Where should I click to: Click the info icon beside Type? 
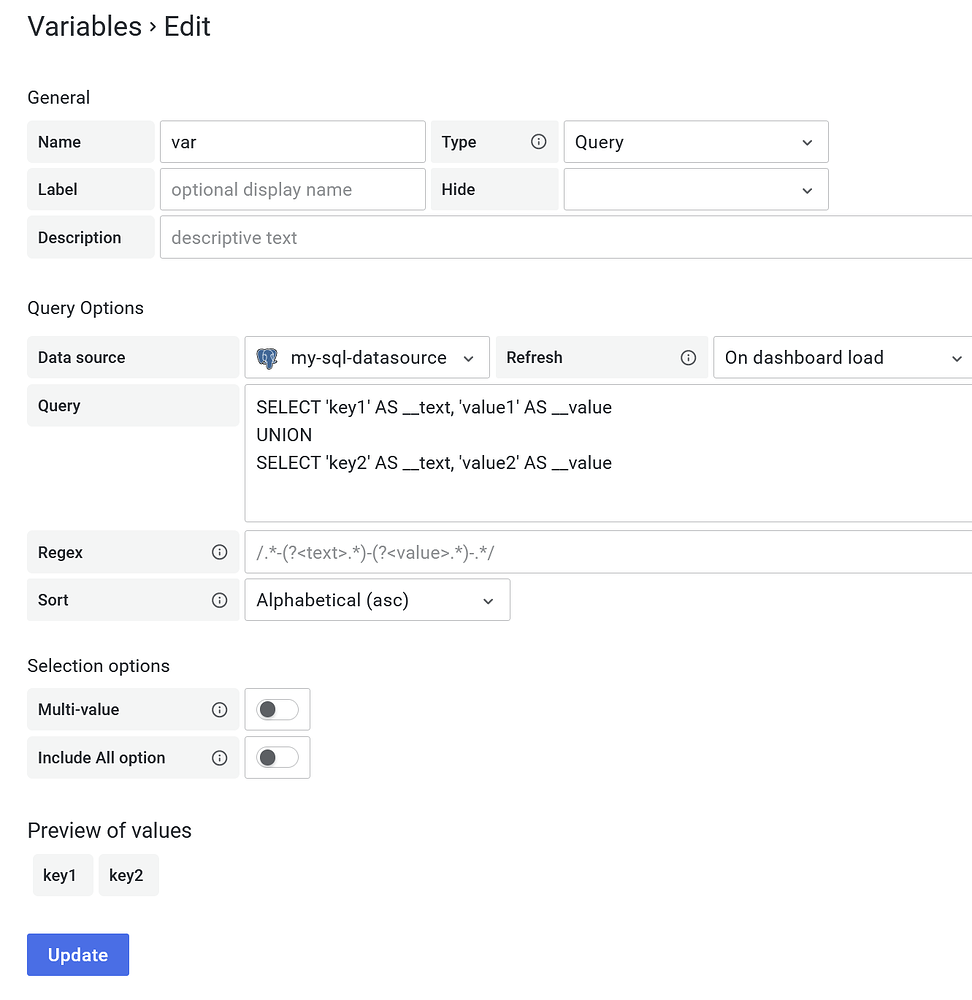[x=539, y=141]
